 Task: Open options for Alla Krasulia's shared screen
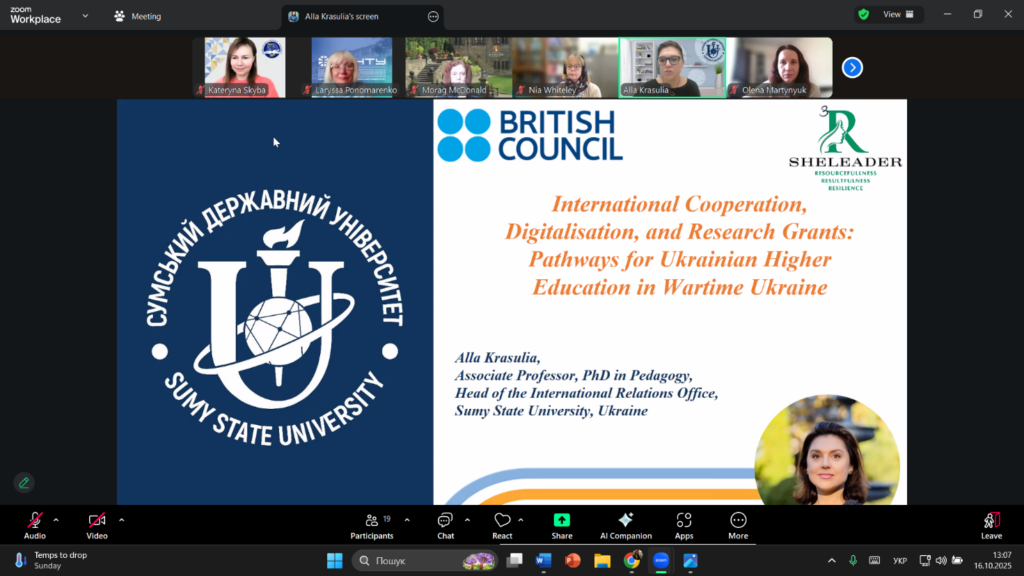(x=433, y=17)
